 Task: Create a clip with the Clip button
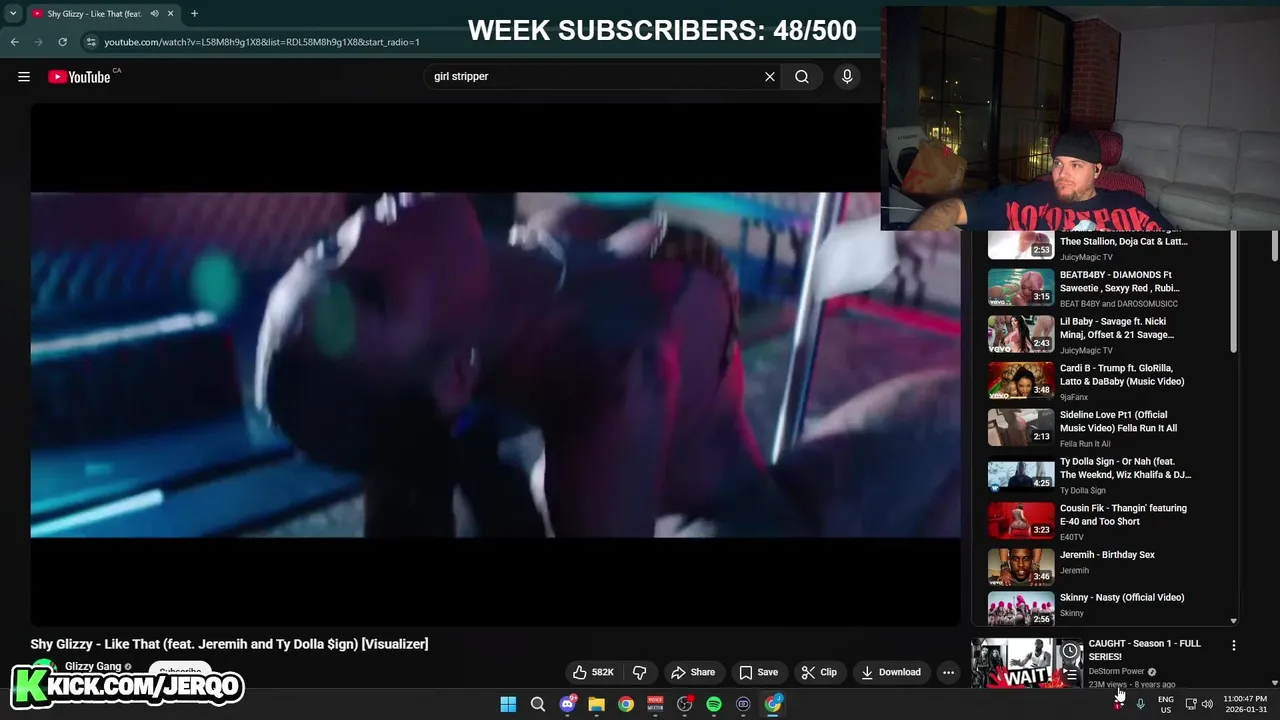819,672
